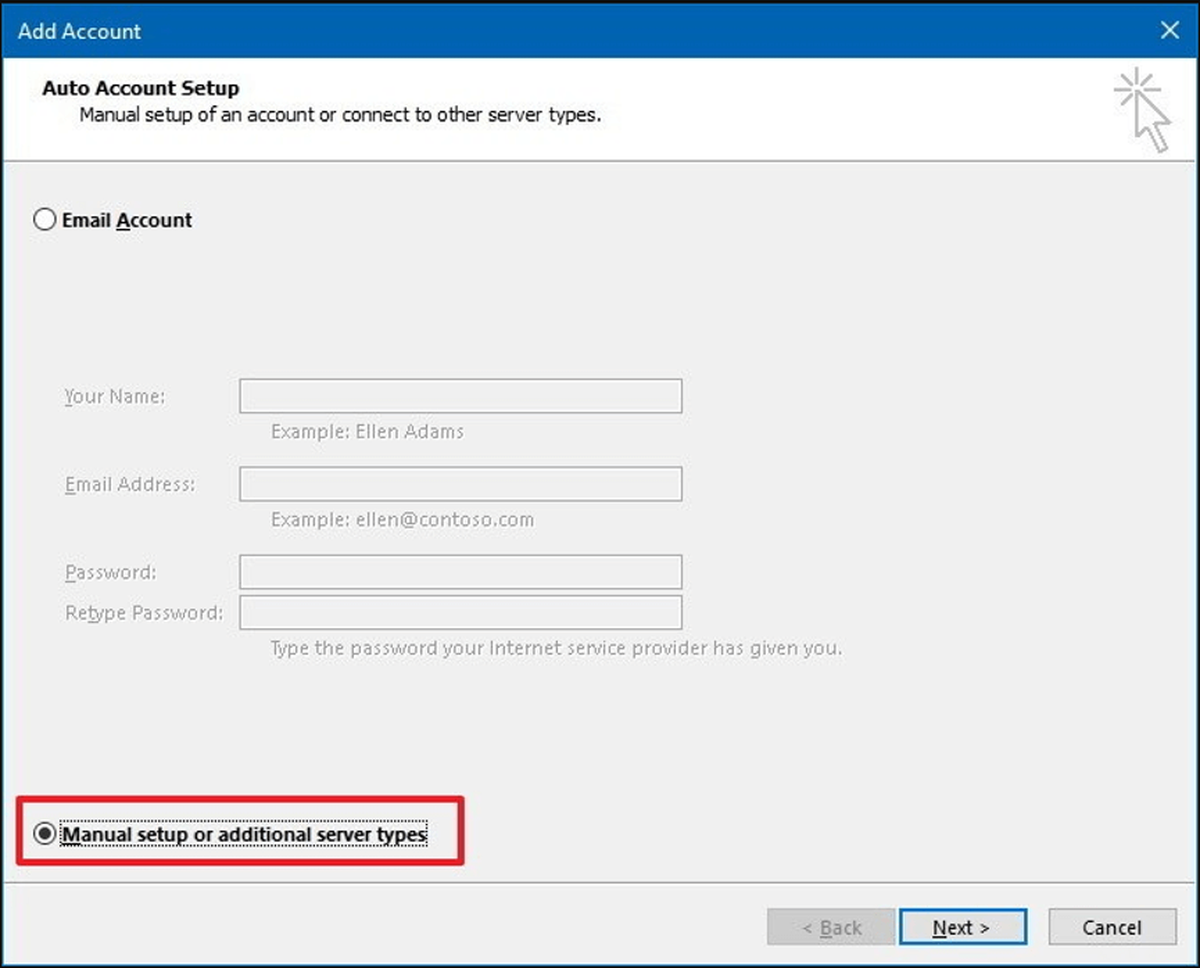Screen dimensions: 1200x968
Task: Click the Your Name text field
Action: coord(461,396)
